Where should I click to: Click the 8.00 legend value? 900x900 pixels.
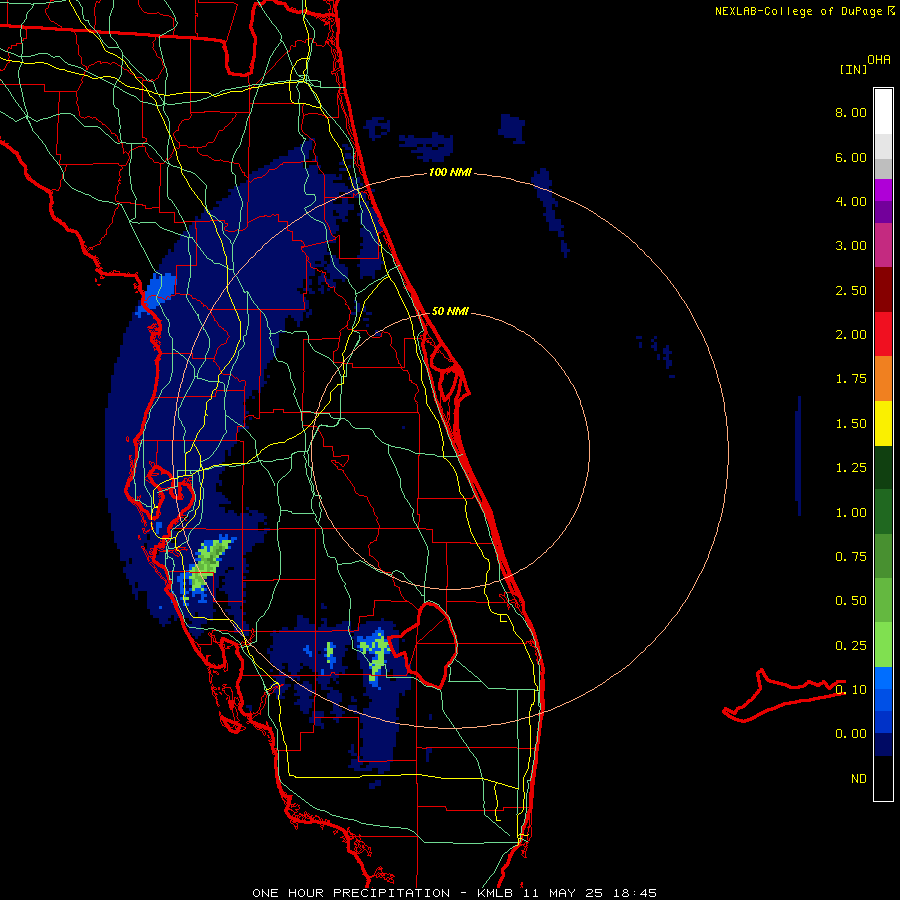click(851, 112)
